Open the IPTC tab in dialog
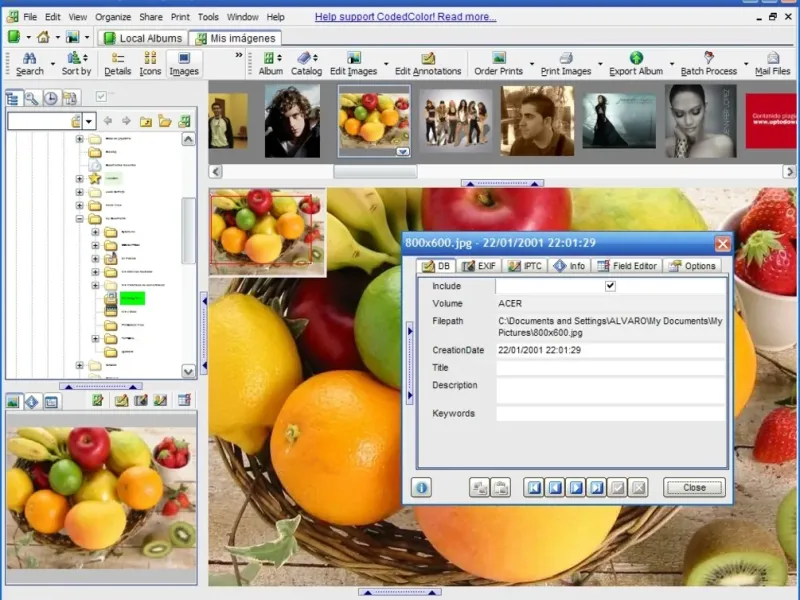This screenshot has width=800, height=600. (x=525, y=266)
